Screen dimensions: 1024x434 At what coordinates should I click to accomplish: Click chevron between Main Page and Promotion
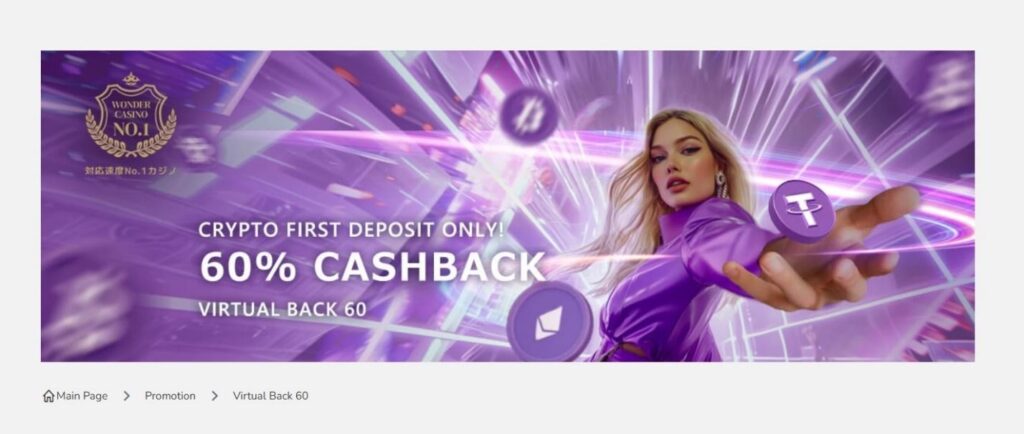pos(126,396)
